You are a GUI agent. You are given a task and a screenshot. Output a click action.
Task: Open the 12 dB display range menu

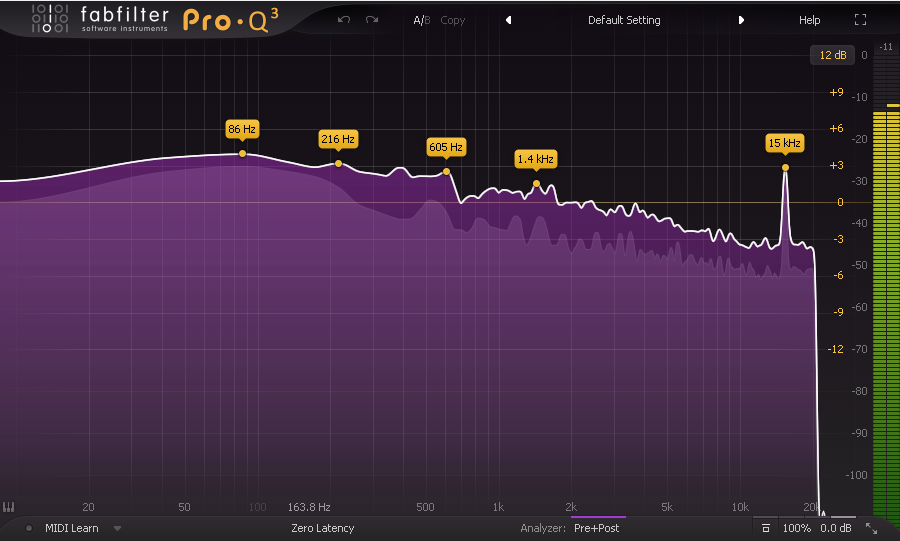coord(833,55)
